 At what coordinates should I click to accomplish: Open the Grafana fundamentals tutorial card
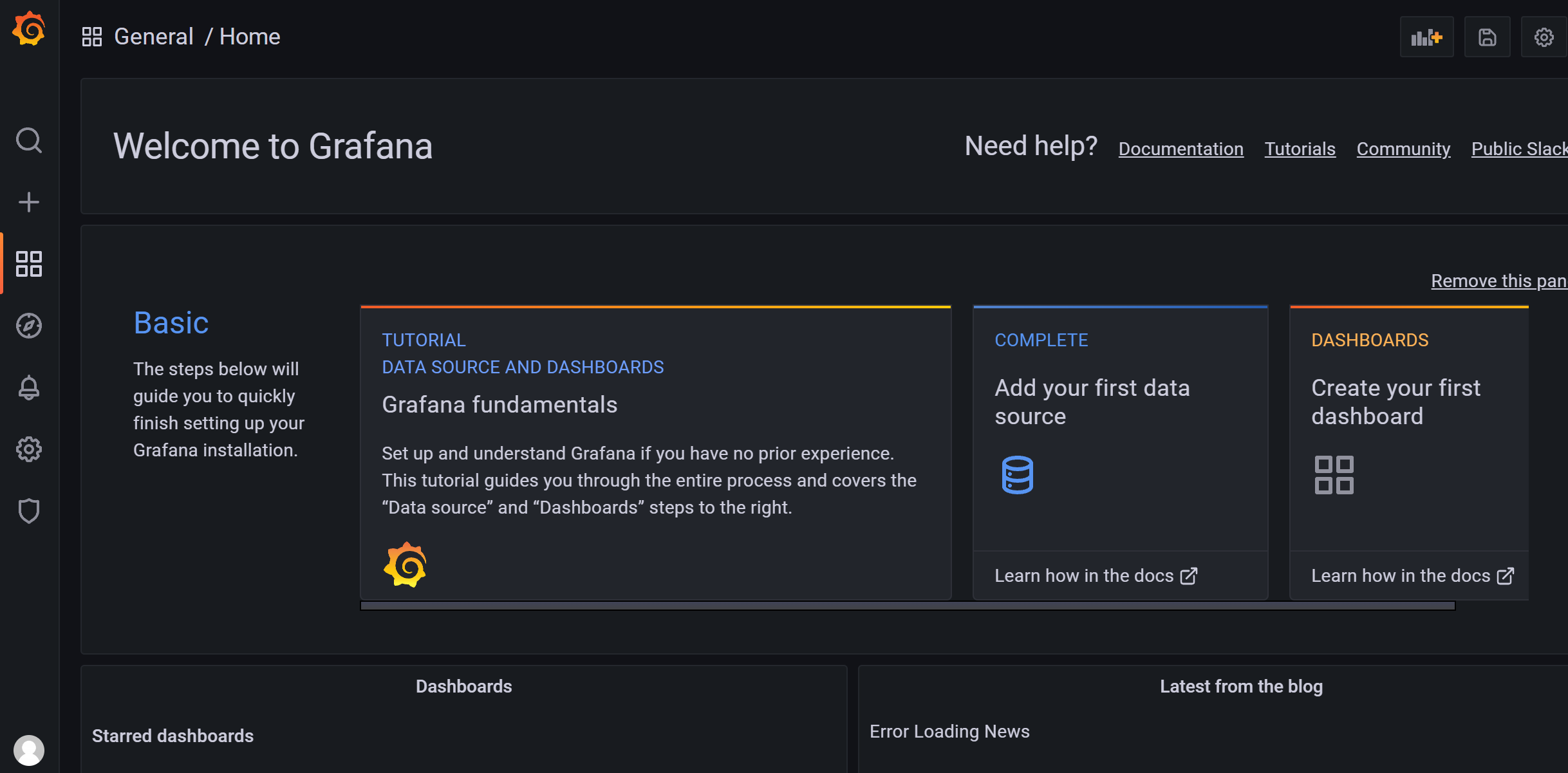(x=656, y=452)
